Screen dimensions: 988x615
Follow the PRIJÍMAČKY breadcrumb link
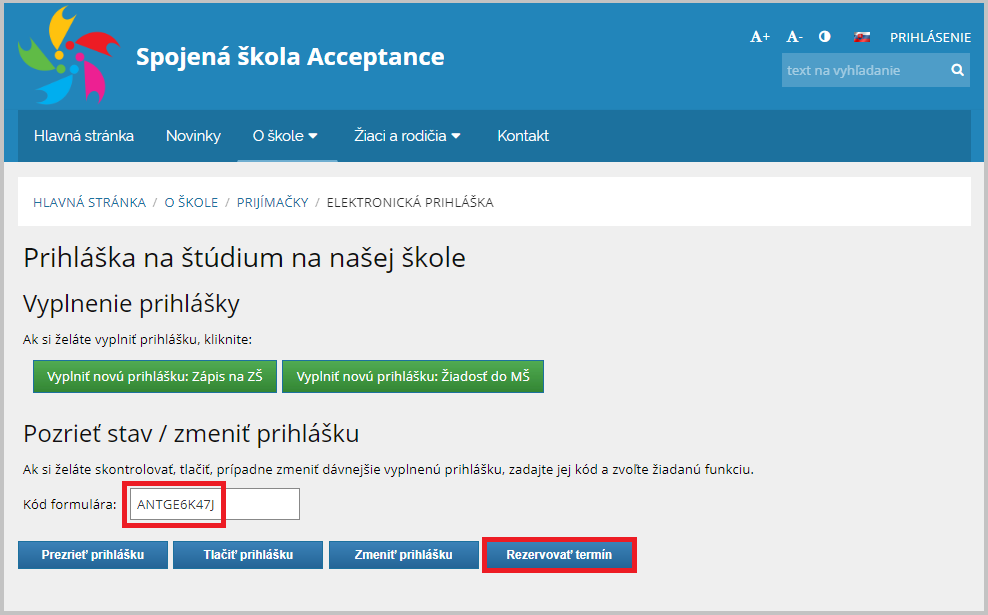point(272,202)
